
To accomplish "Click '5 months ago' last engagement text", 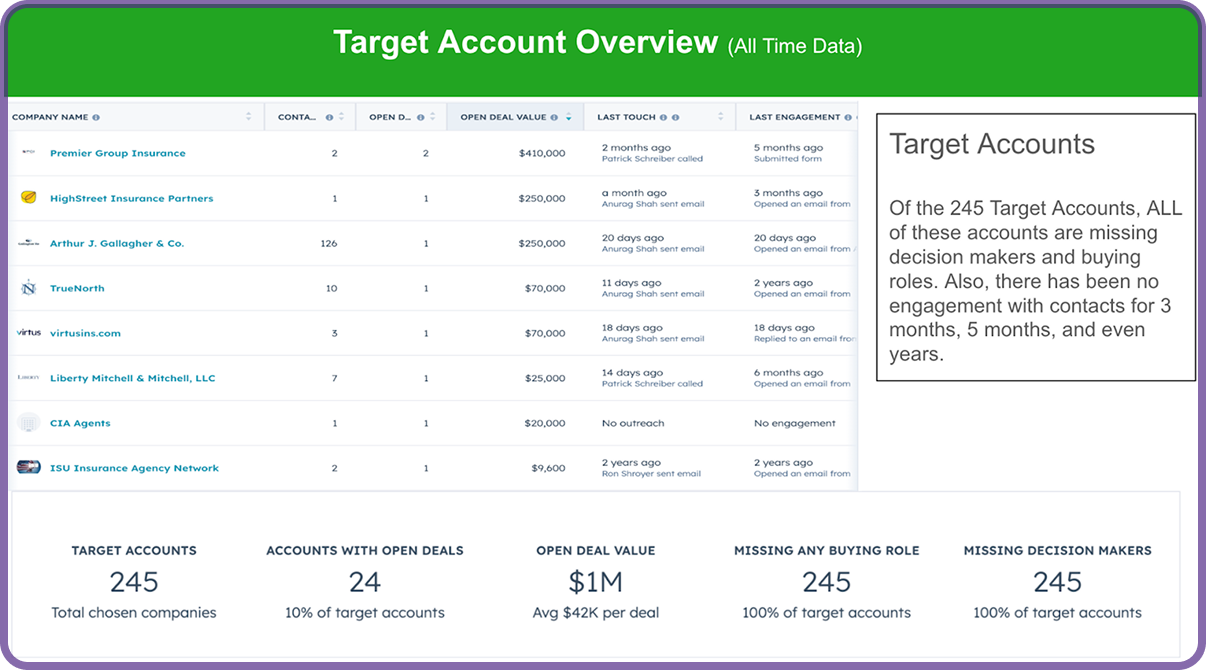I will 789,148.
